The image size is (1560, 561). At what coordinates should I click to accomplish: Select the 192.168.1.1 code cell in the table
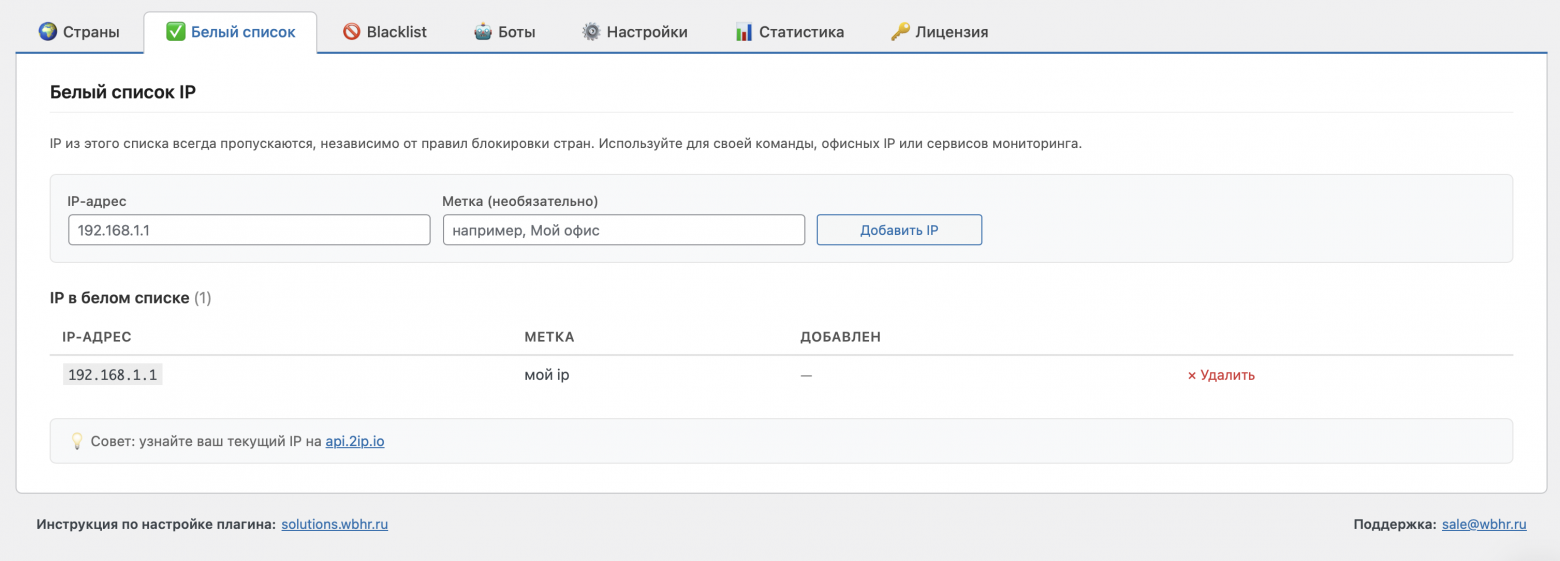tap(113, 375)
